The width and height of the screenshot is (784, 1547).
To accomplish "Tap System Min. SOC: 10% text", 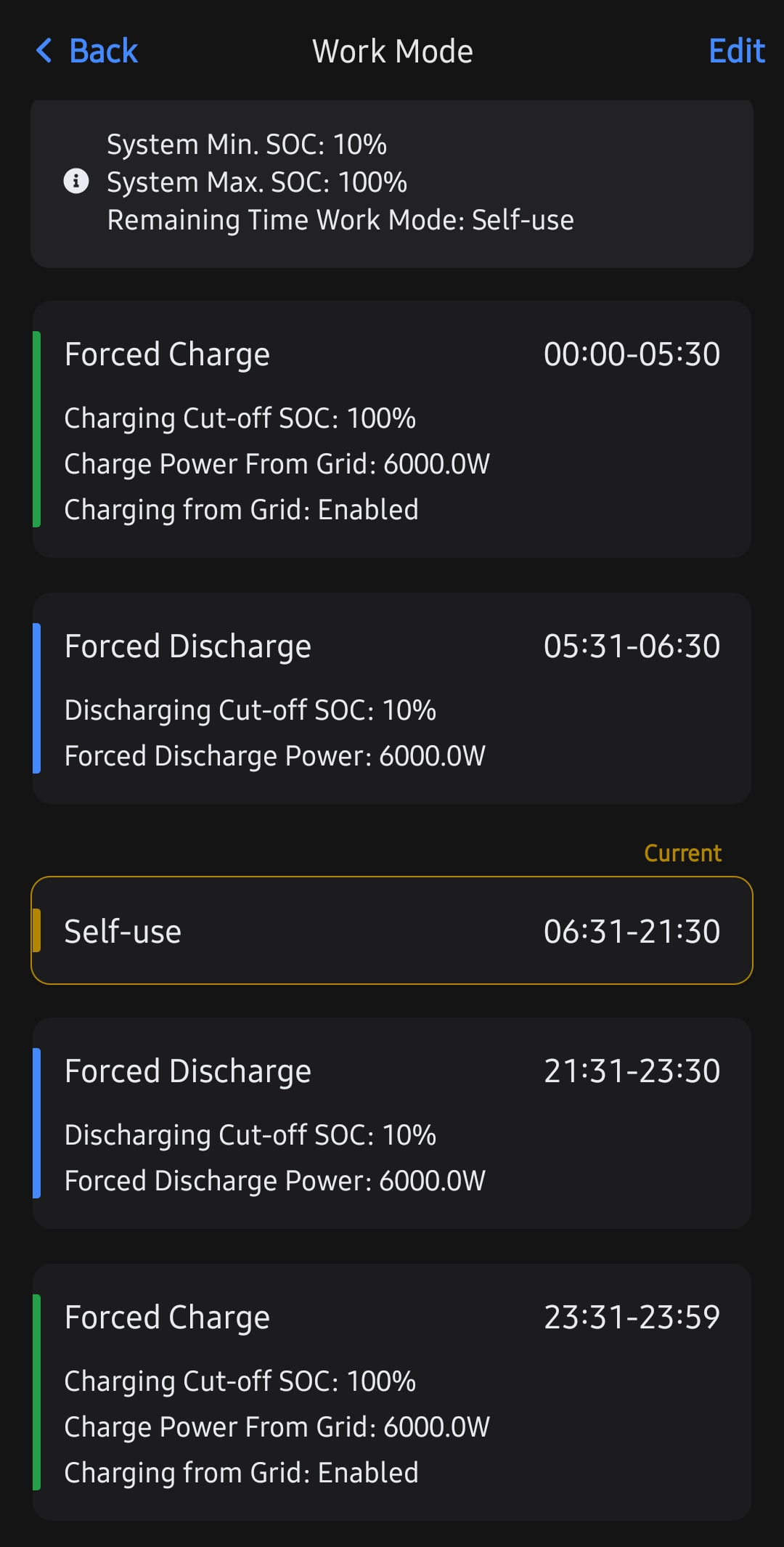I will click(x=247, y=144).
